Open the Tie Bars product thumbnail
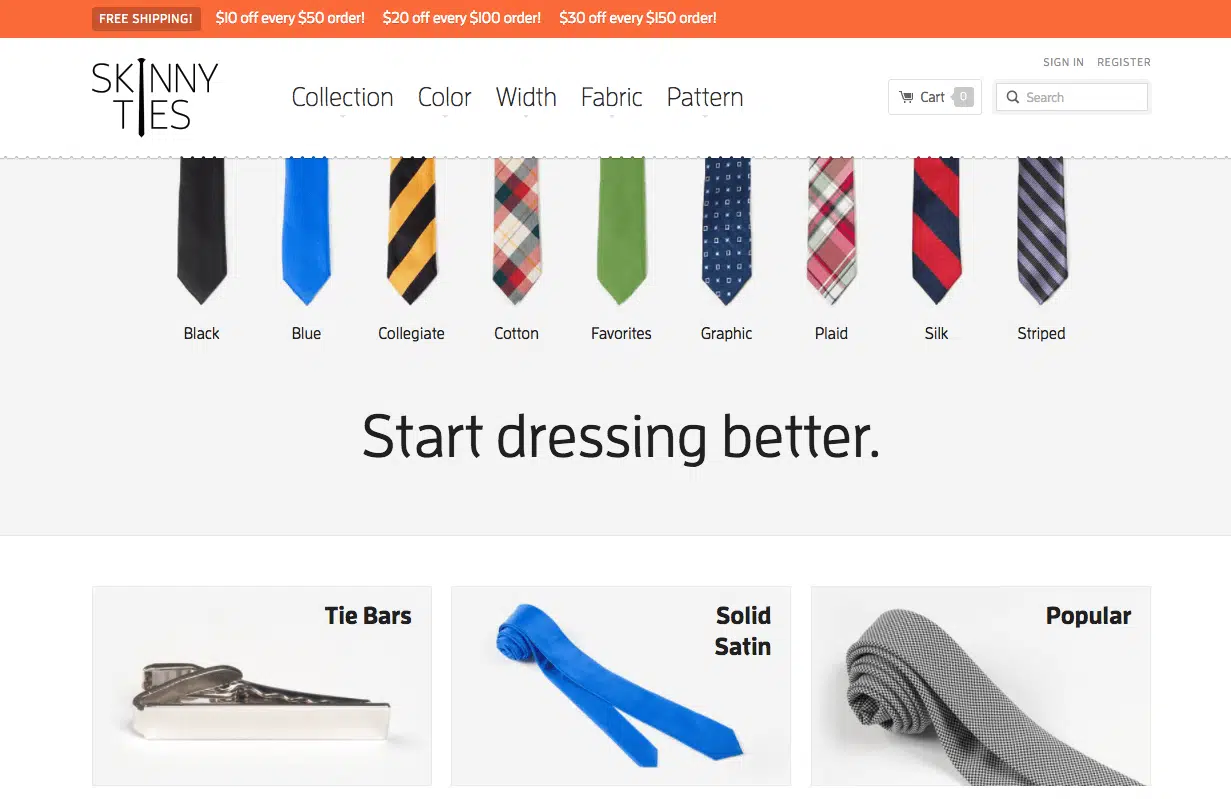The width and height of the screenshot is (1231, 799). pos(262,686)
